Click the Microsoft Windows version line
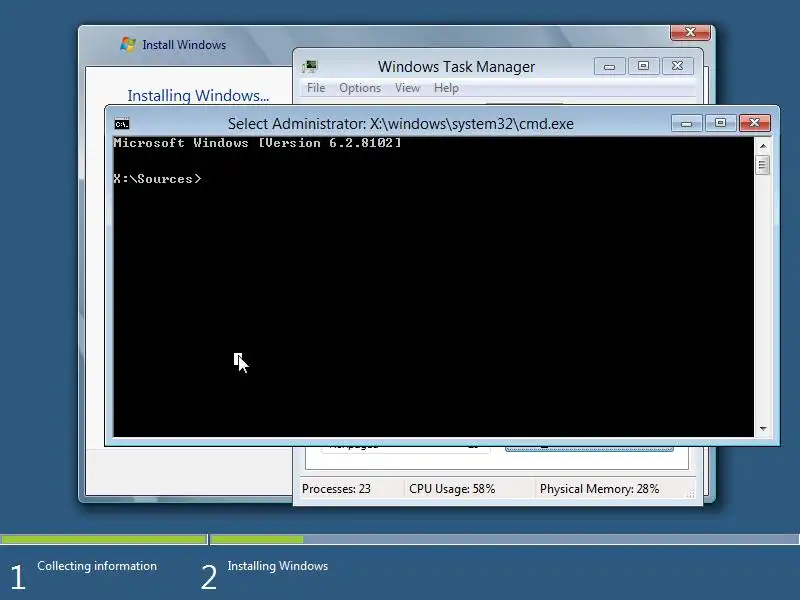The width and height of the screenshot is (800, 600). click(257, 143)
